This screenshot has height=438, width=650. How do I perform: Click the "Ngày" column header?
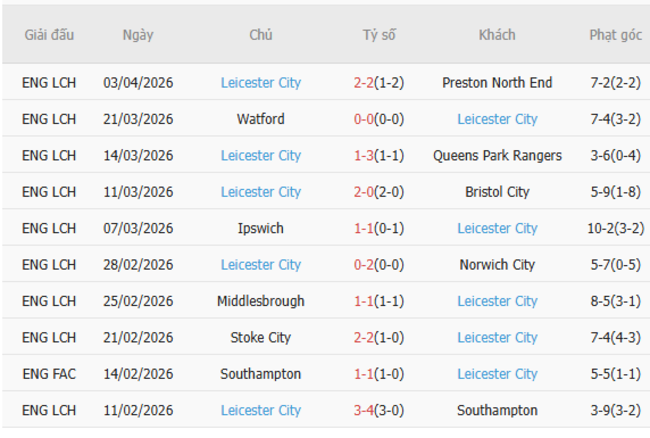tap(138, 35)
